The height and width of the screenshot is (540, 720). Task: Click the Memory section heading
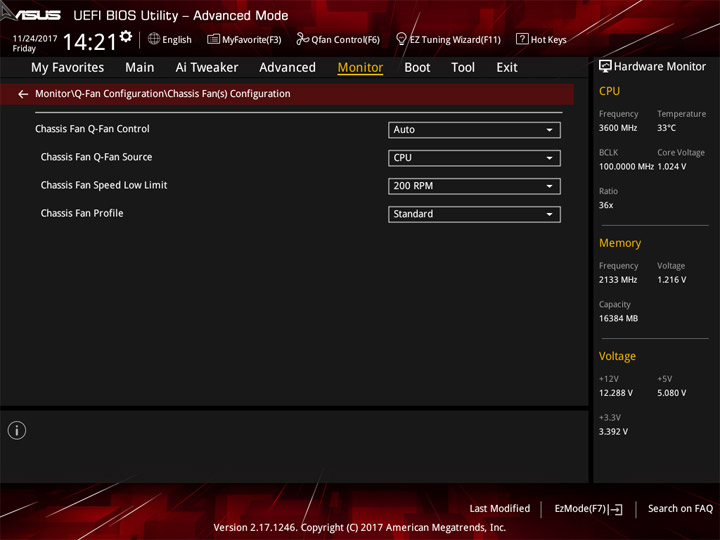click(x=620, y=243)
